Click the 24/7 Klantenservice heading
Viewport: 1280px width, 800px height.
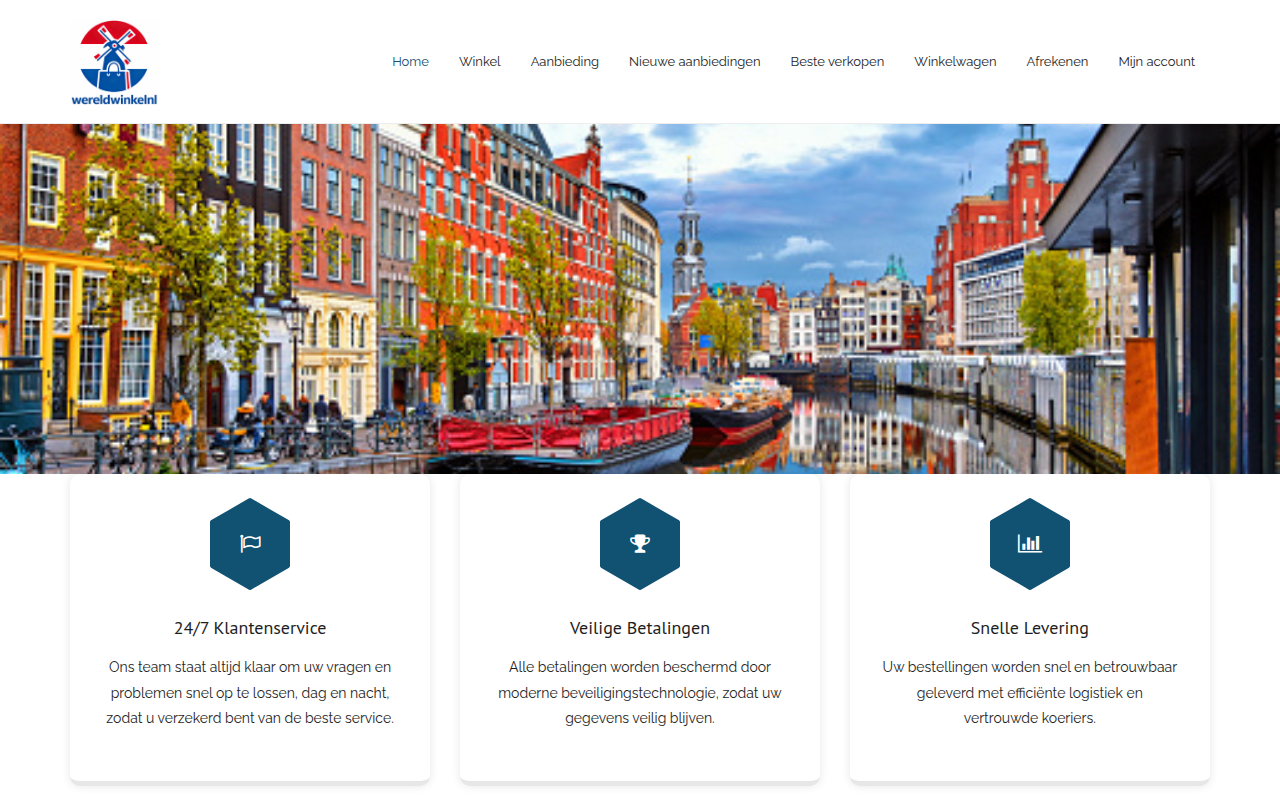click(x=250, y=629)
